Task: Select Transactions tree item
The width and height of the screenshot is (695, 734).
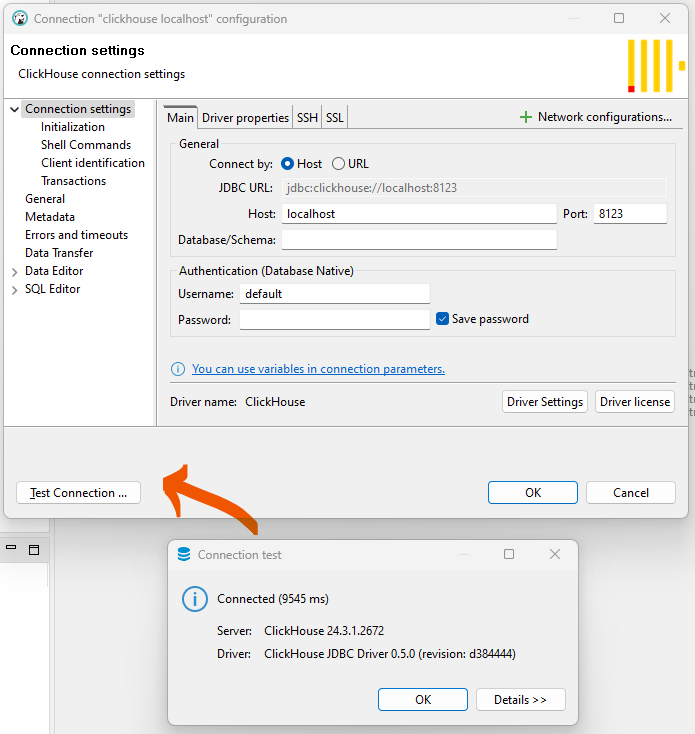Action: pos(73,181)
